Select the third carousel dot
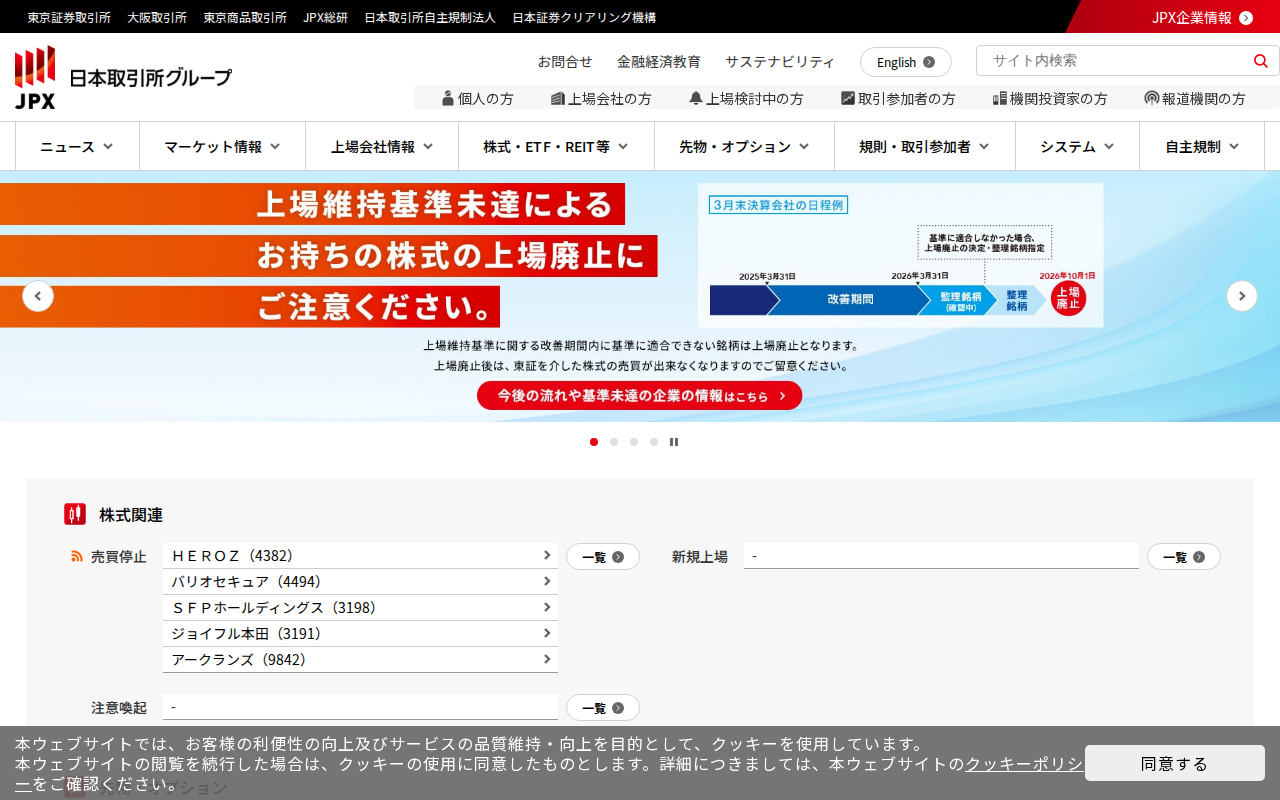This screenshot has height=800, width=1280. pyautogui.click(x=634, y=442)
